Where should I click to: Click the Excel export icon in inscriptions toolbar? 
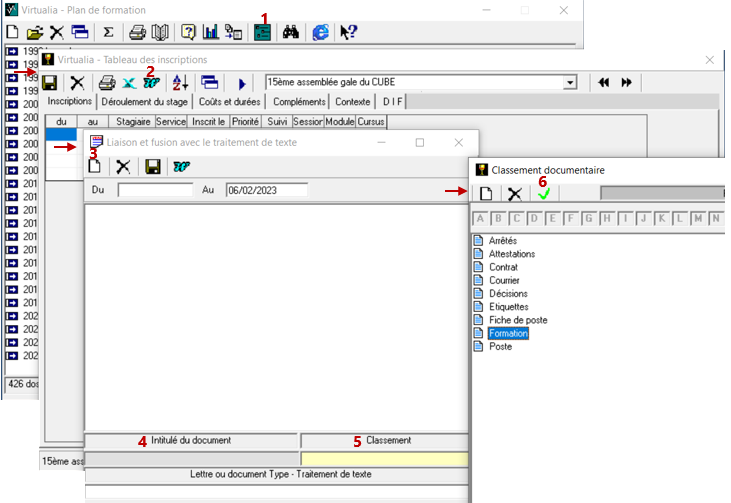tap(129, 83)
